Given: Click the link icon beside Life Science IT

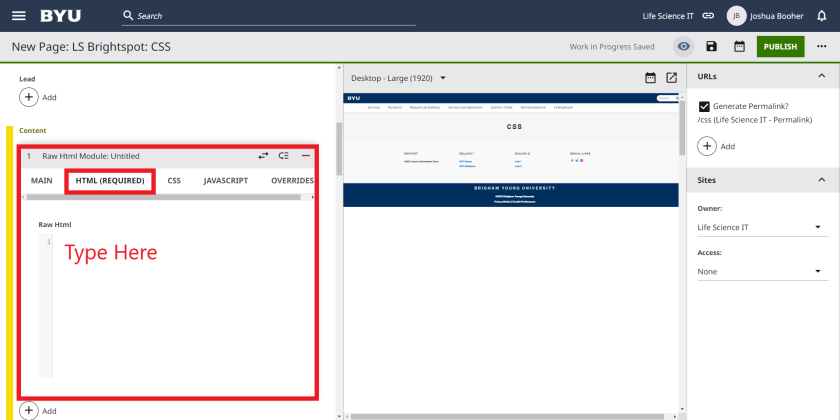Looking at the screenshot, I should click(708, 16).
